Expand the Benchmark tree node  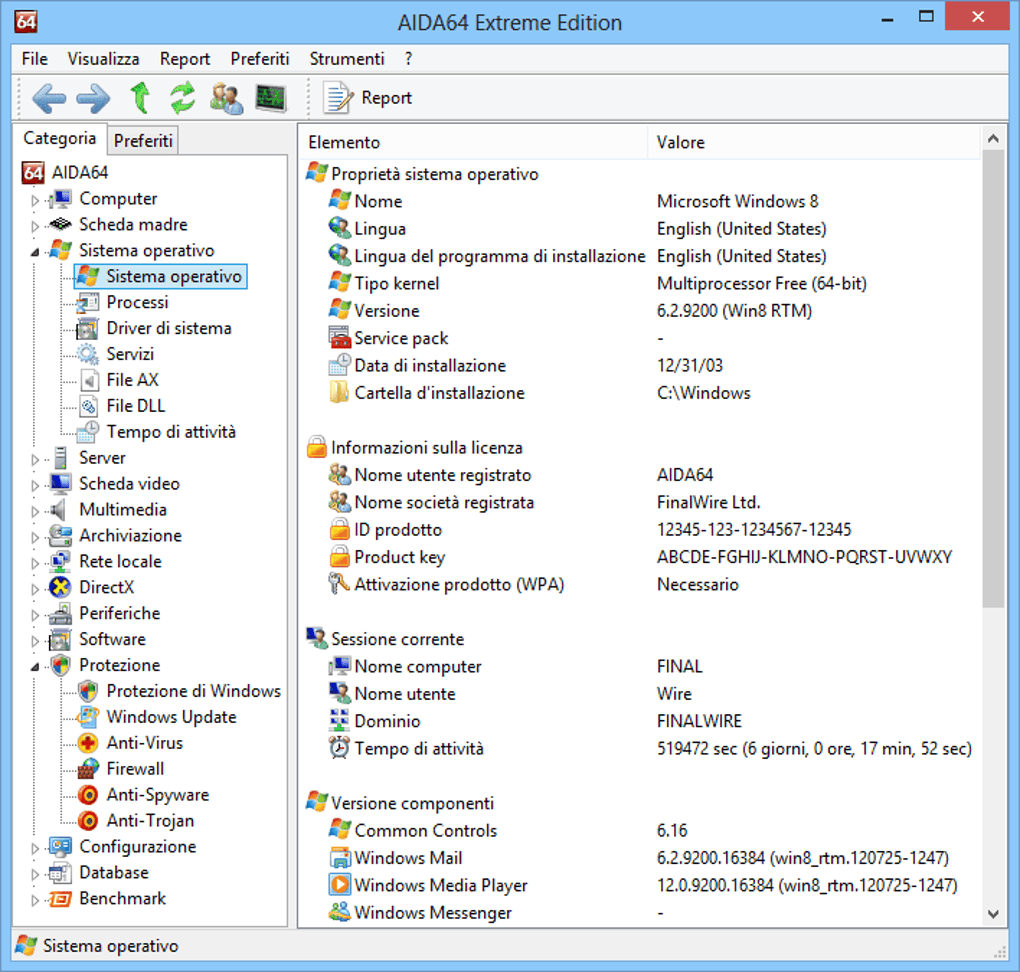(35, 900)
